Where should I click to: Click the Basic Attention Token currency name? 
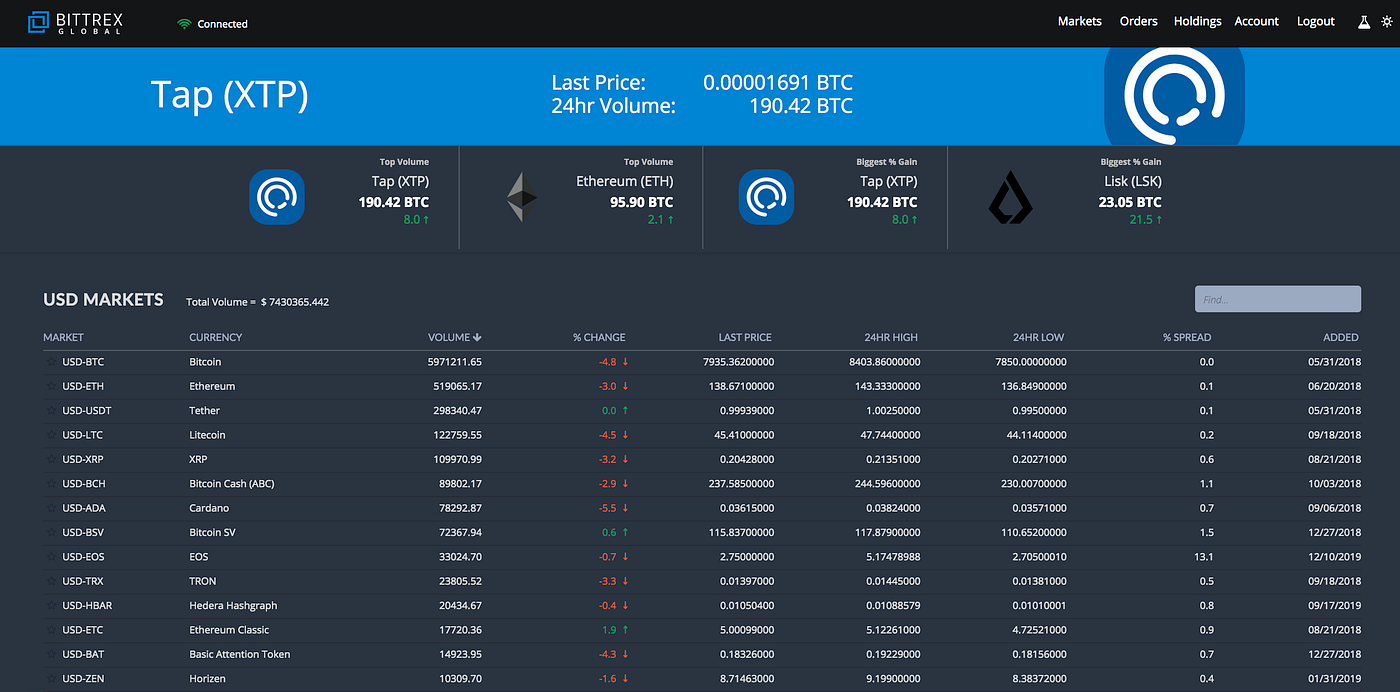[x=240, y=654]
